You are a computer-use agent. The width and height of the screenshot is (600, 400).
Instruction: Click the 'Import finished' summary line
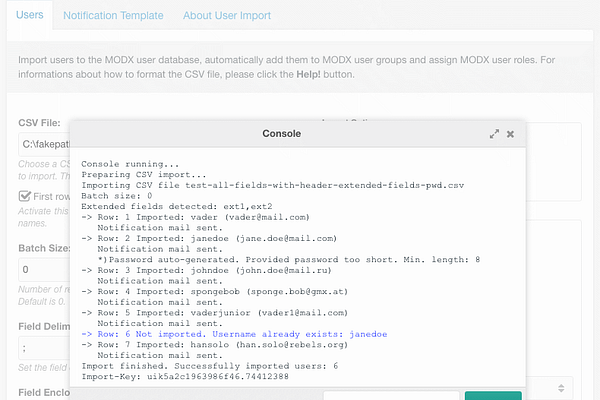point(210,366)
